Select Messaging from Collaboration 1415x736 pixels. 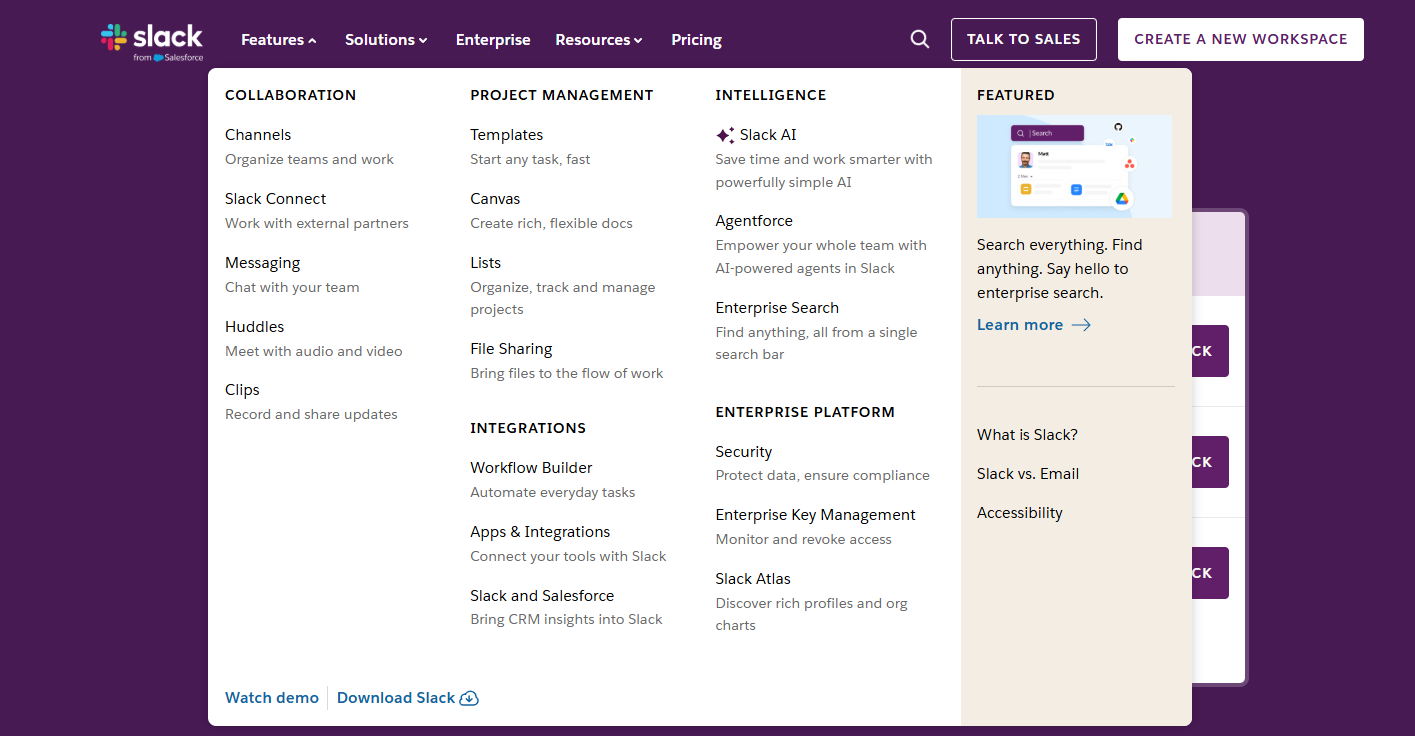tap(262, 263)
